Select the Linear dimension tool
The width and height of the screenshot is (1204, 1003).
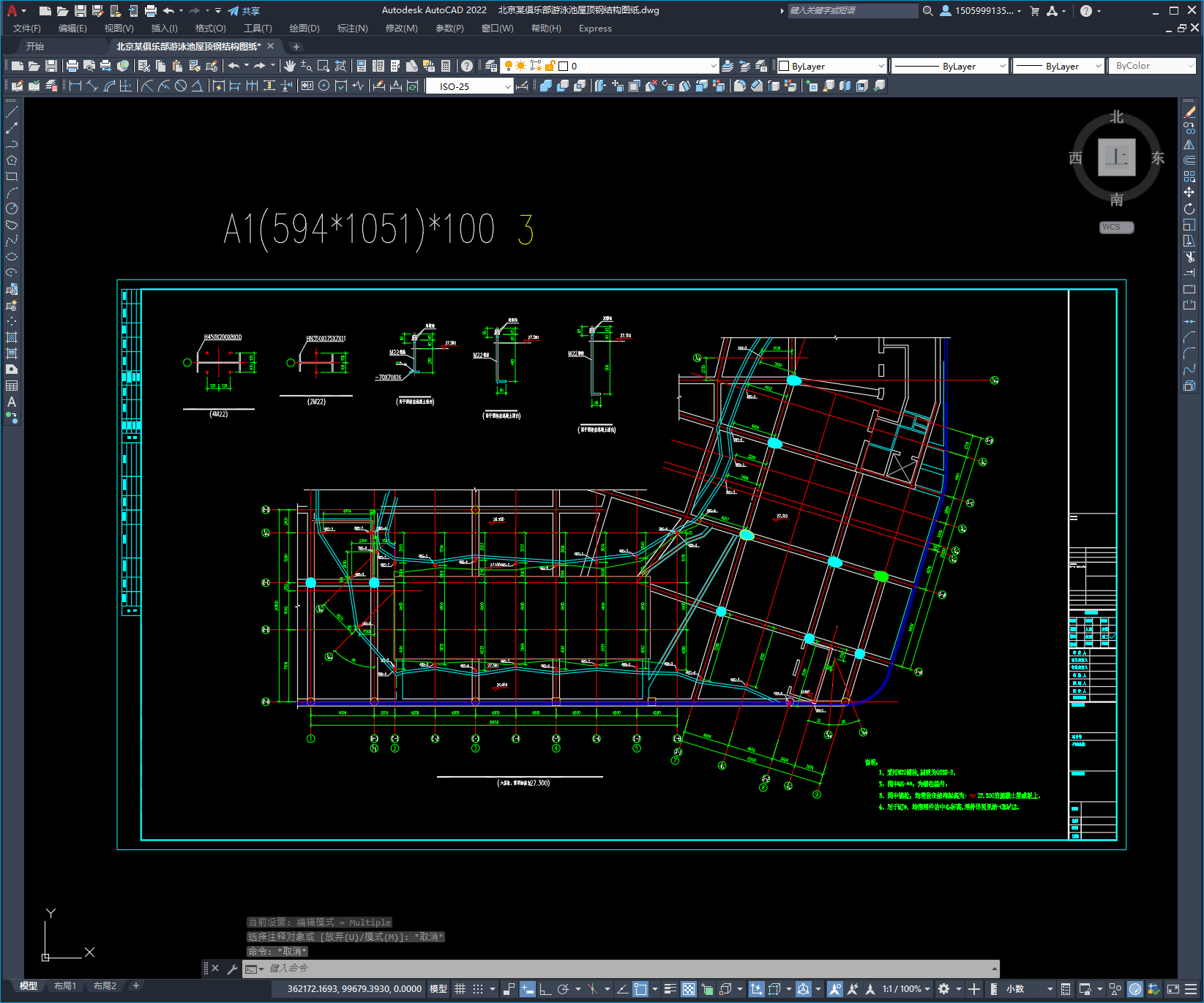point(75,86)
